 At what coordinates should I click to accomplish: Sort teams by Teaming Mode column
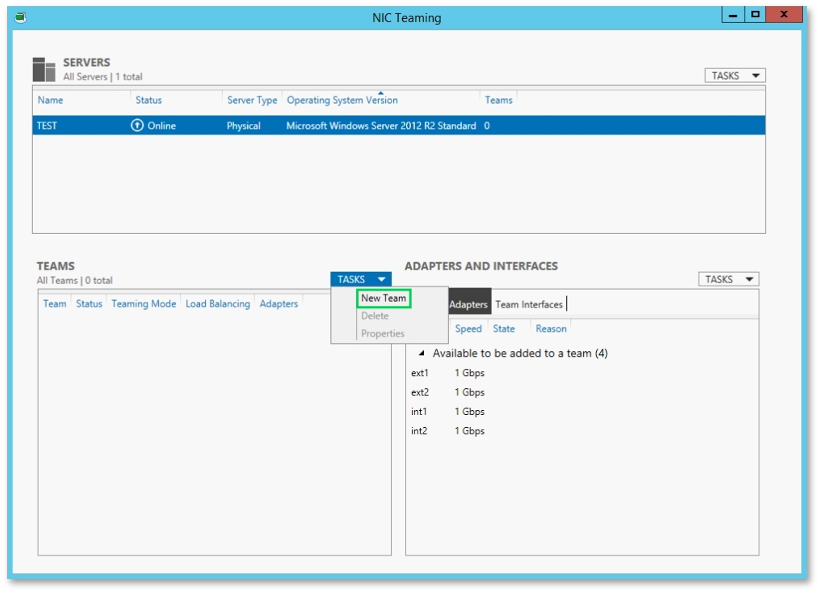pyautogui.click(x=144, y=304)
